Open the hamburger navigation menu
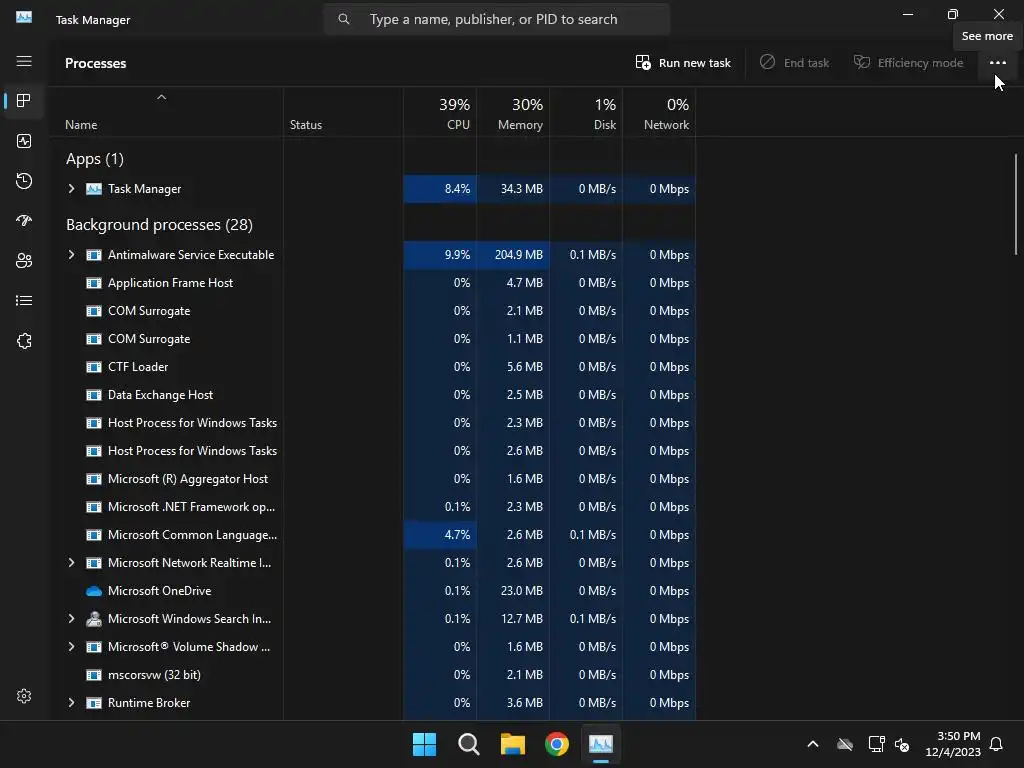The width and height of the screenshot is (1024, 768). pyautogui.click(x=24, y=61)
